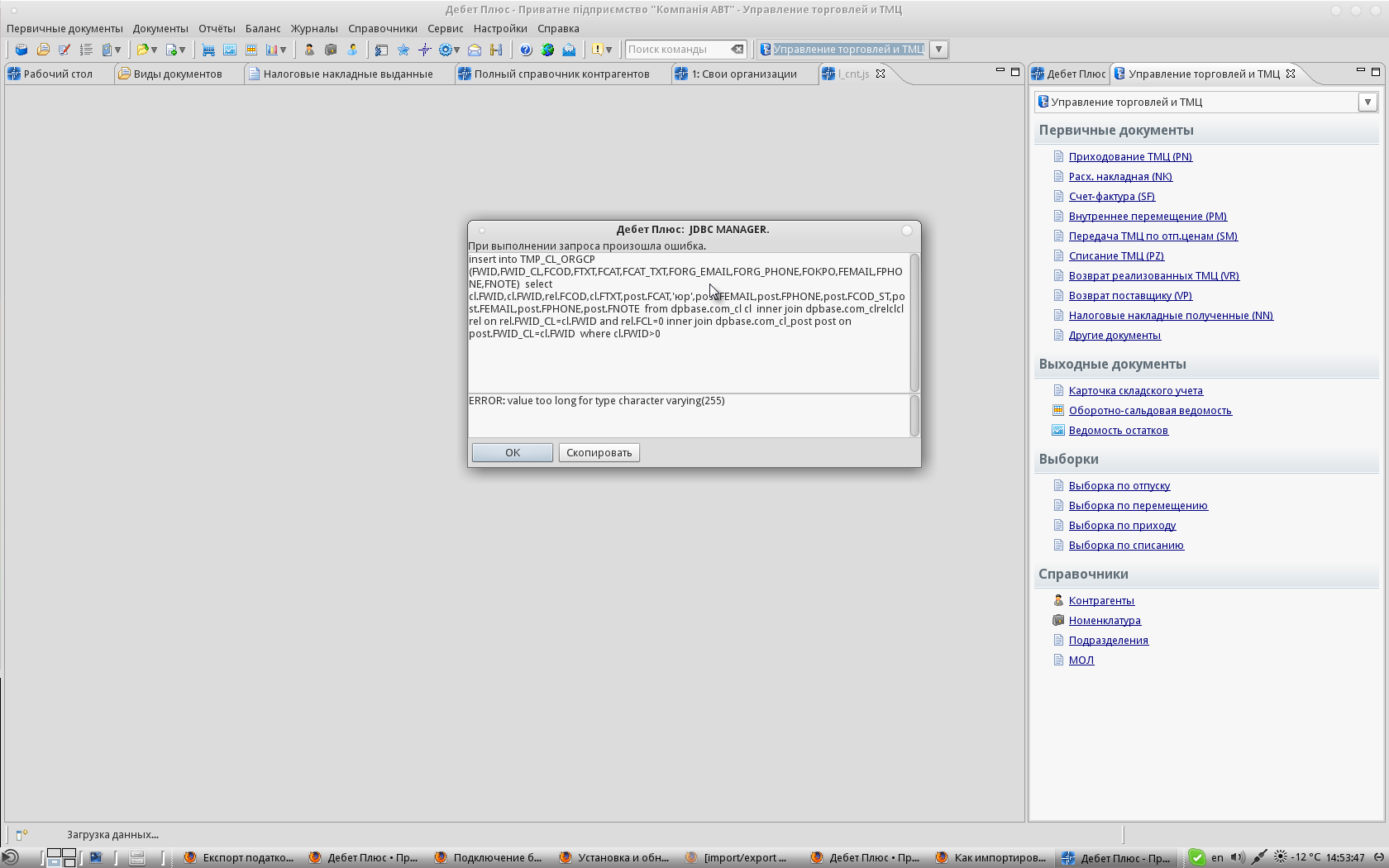
Task: Click OK in the JDBC MANAGER dialog
Action: (513, 452)
